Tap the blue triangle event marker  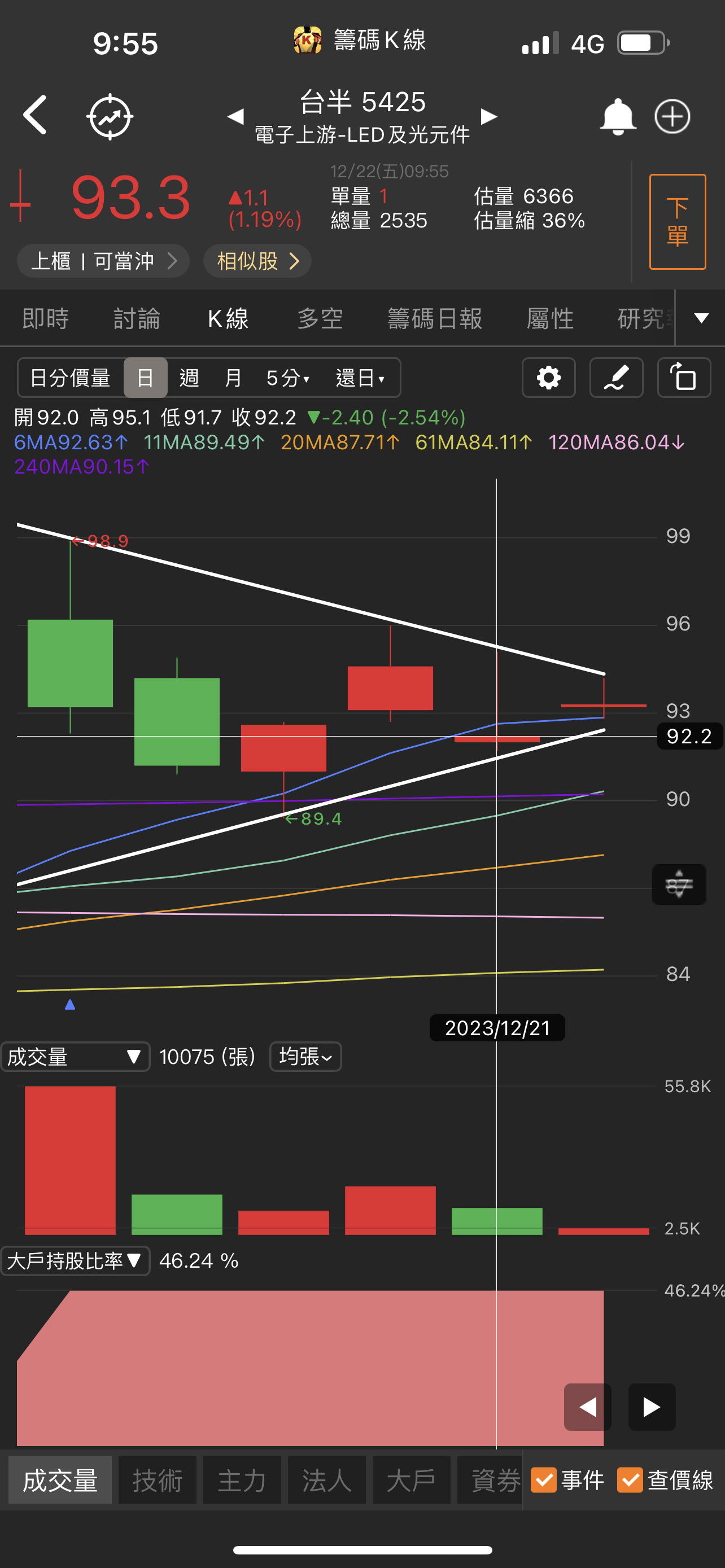(70, 1004)
